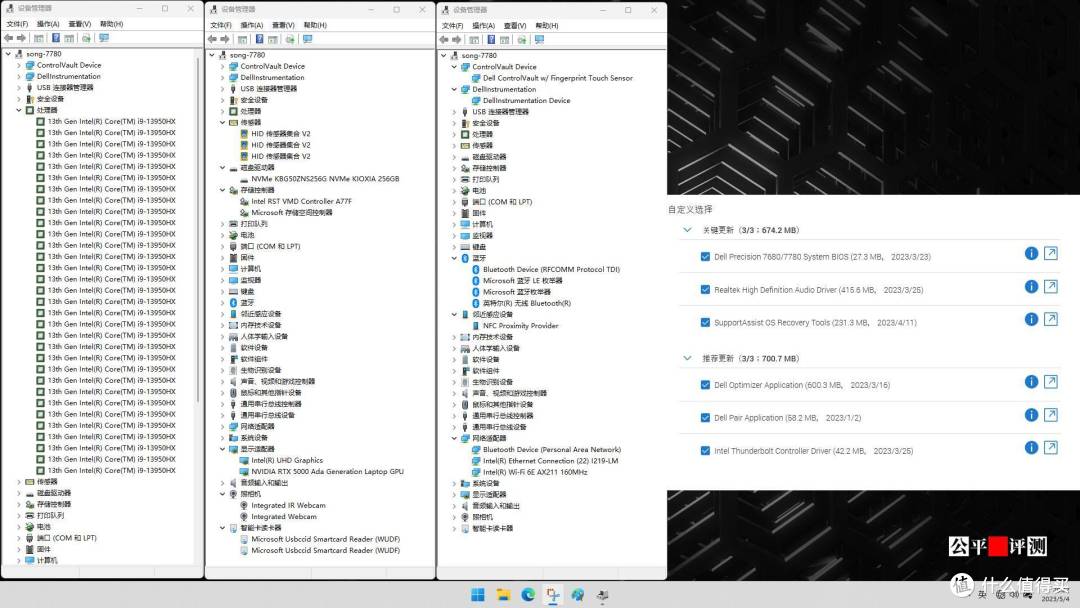
Task: Click the Help question mark toolbar icon
Action: click(56, 39)
